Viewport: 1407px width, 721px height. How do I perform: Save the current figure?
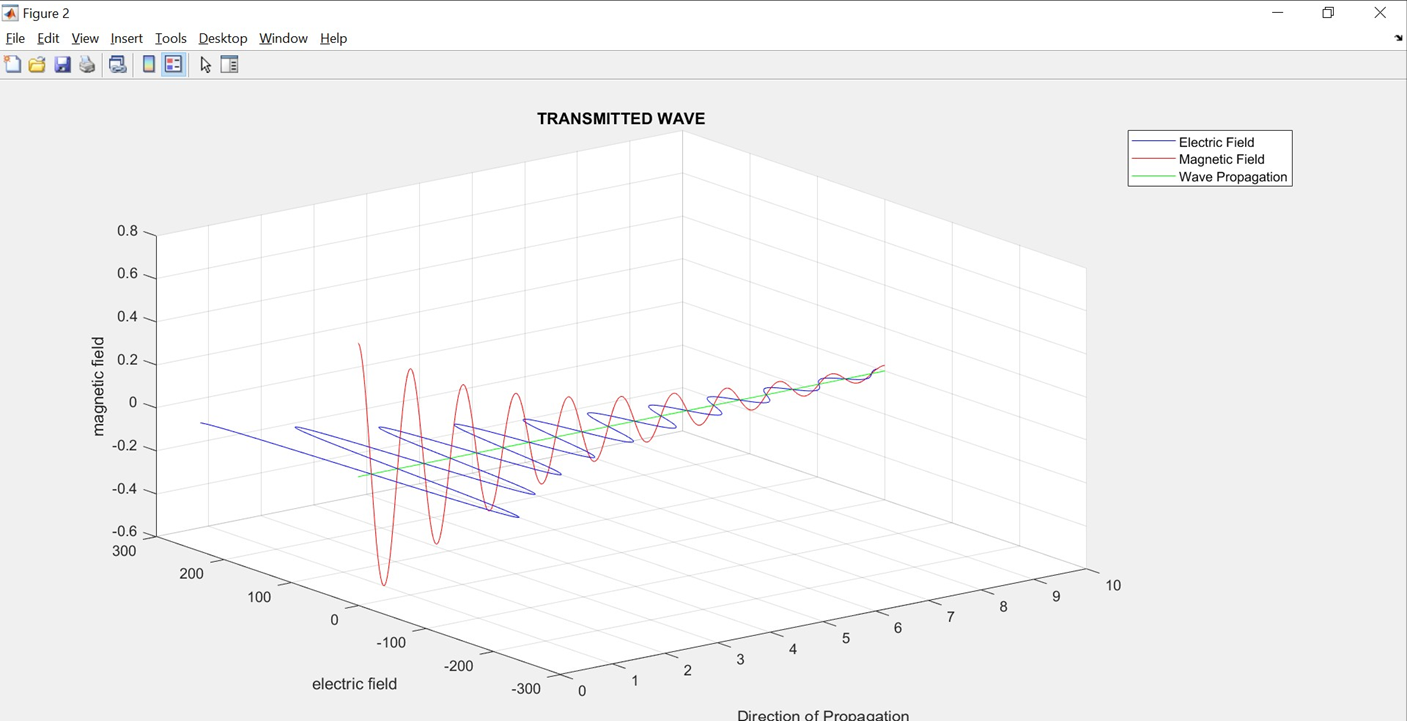[62, 63]
